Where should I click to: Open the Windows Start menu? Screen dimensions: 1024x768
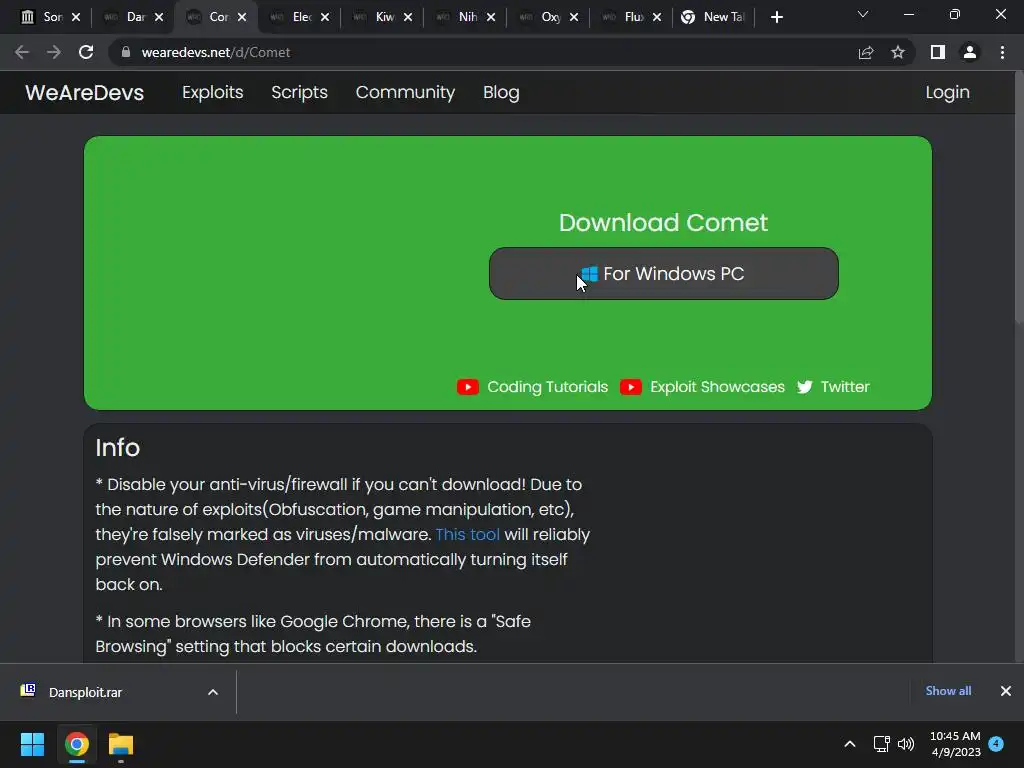point(32,744)
